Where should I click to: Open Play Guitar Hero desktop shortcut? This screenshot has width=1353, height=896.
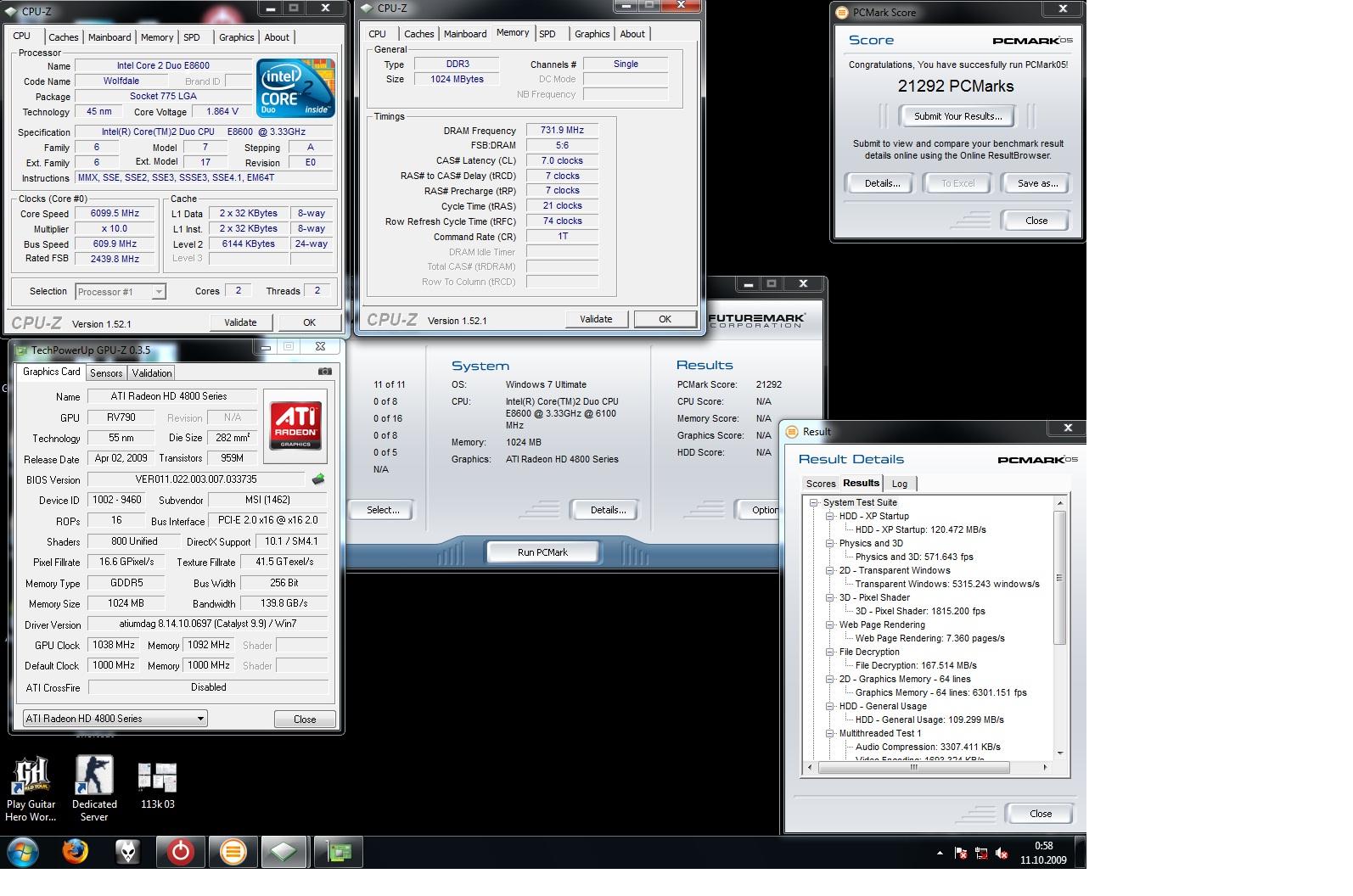31,789
